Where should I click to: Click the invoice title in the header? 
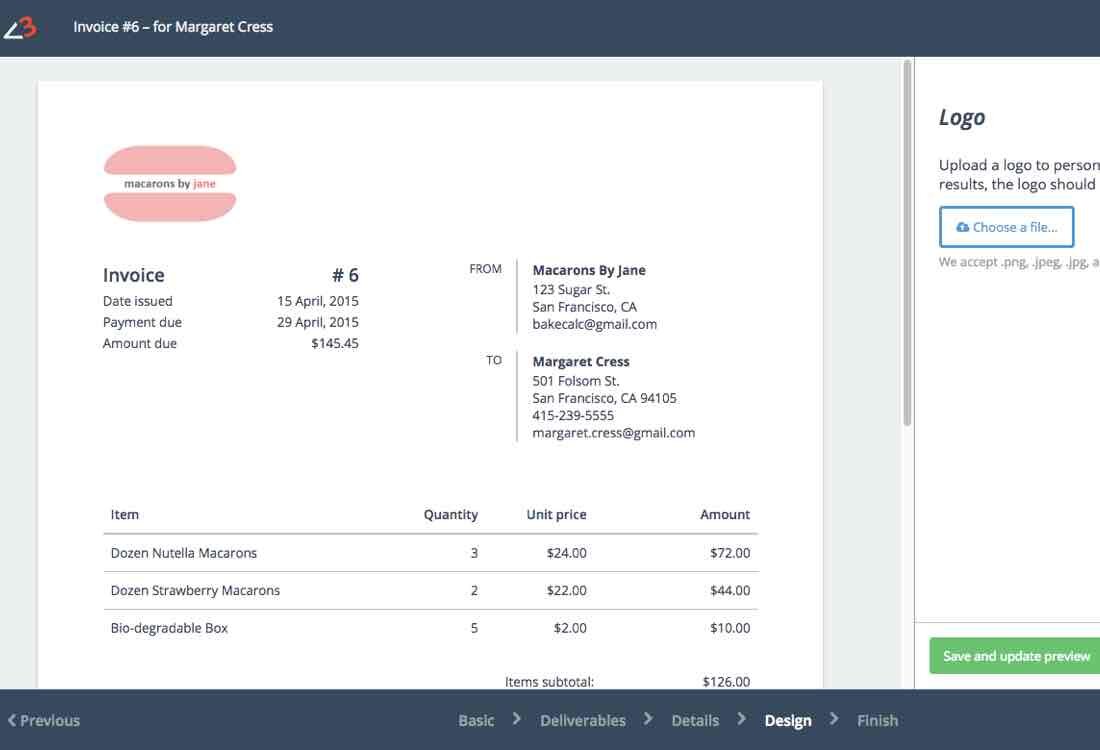(x=173, y=27)
